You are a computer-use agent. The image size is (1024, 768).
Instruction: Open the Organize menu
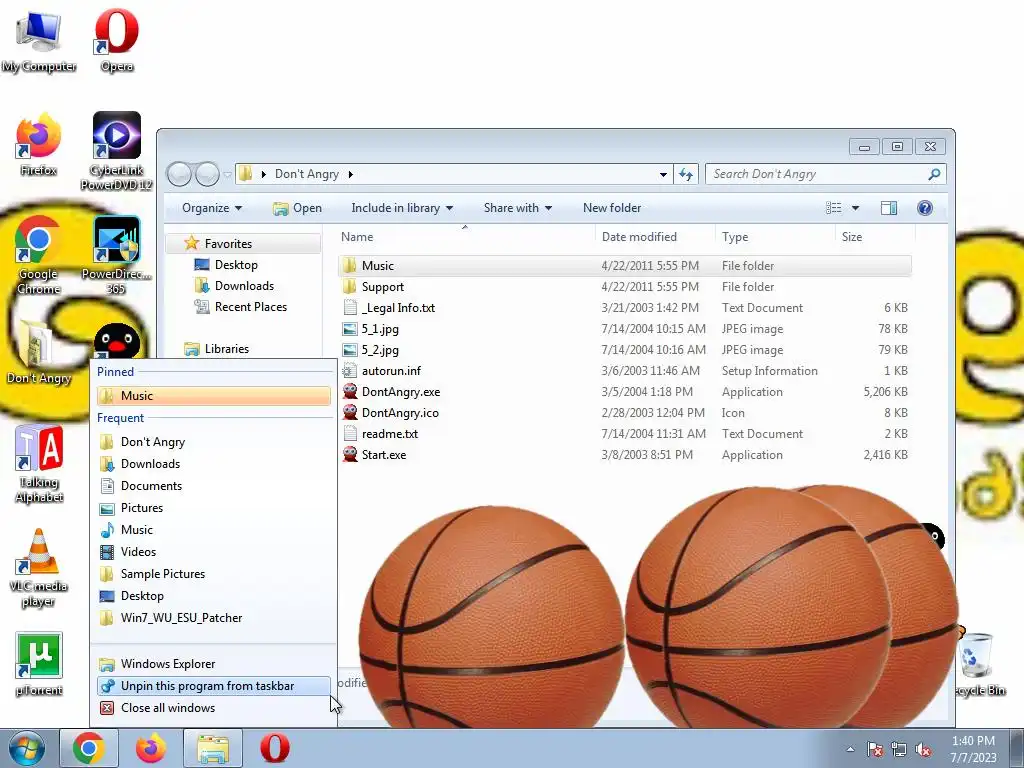click(x=212, y=208)
